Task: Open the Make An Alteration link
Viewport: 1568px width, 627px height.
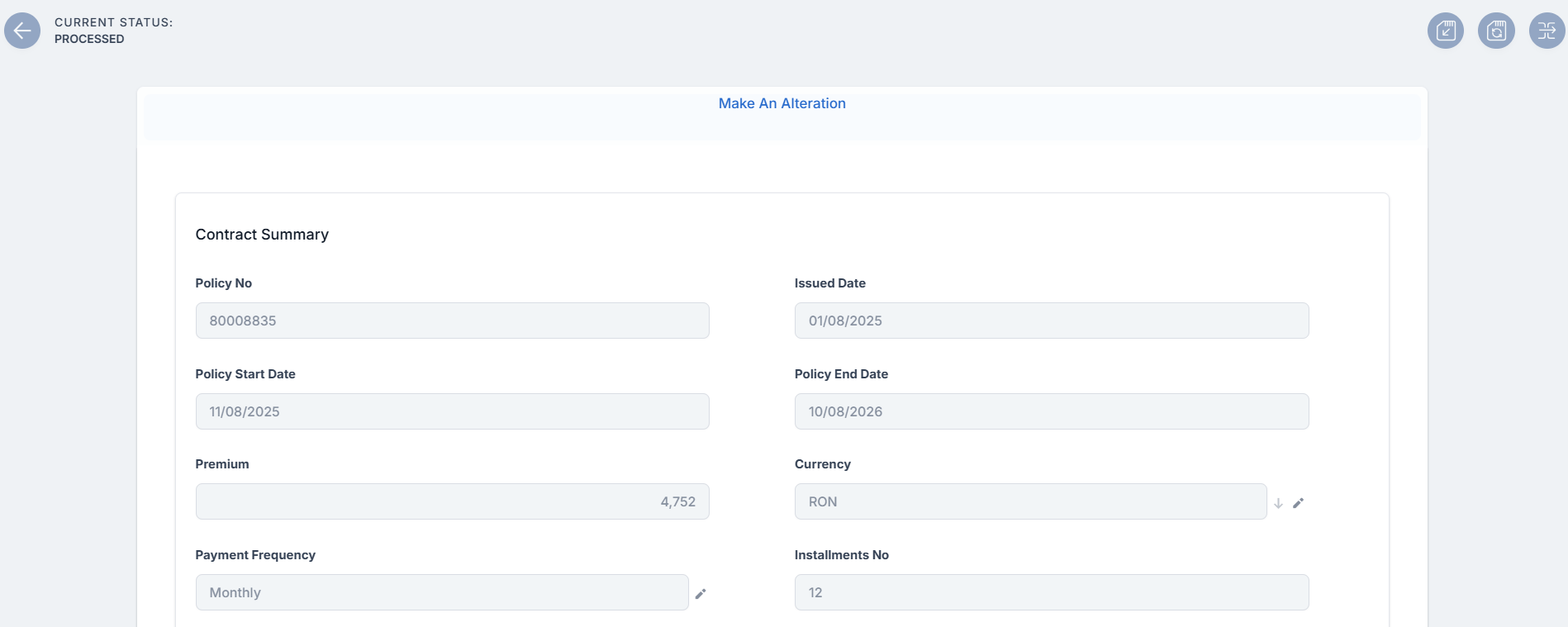Action: coord(782,103)
